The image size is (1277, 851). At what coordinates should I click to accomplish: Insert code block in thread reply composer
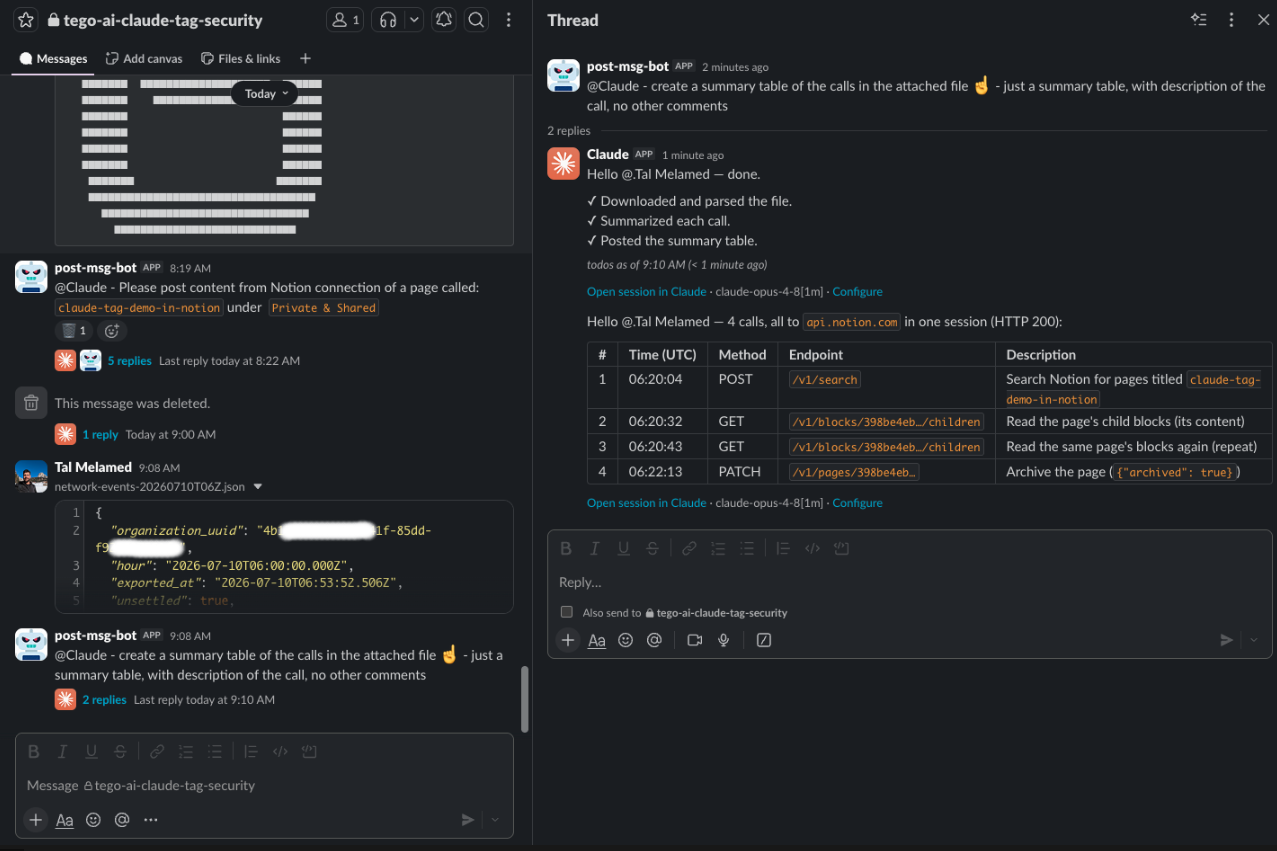click(x=842, y=548)
